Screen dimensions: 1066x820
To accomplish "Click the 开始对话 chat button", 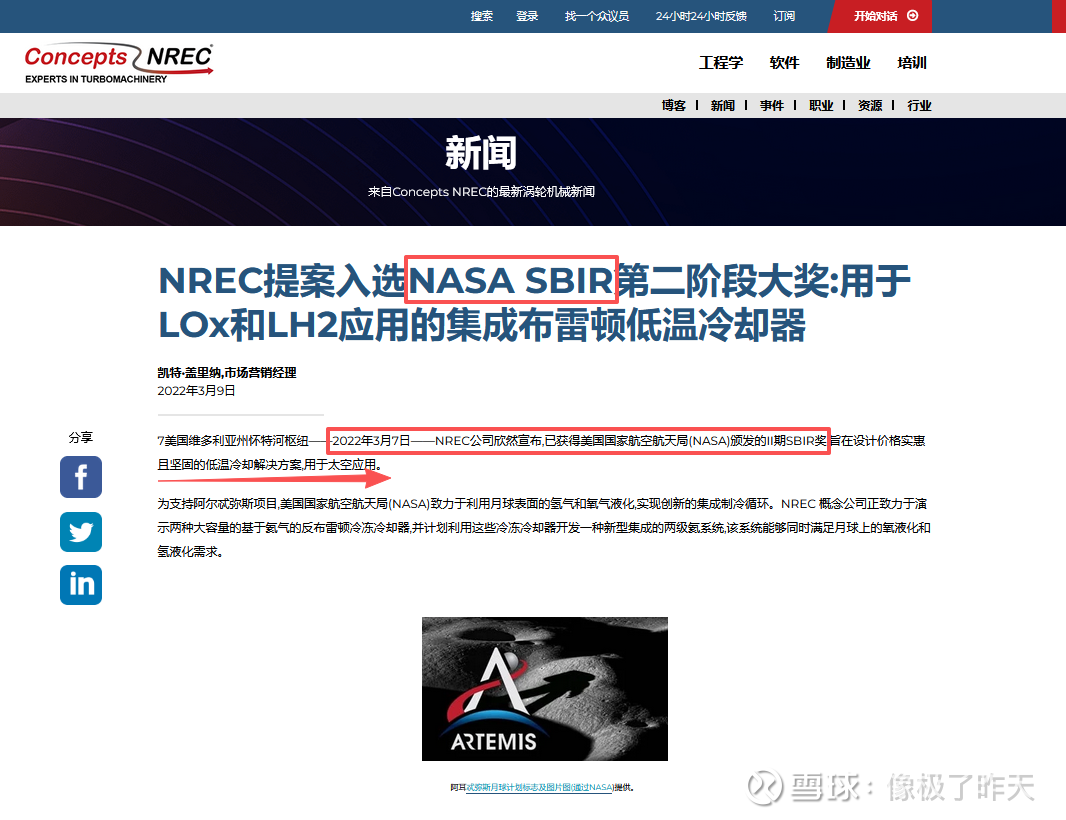I will tap(885, 16).
